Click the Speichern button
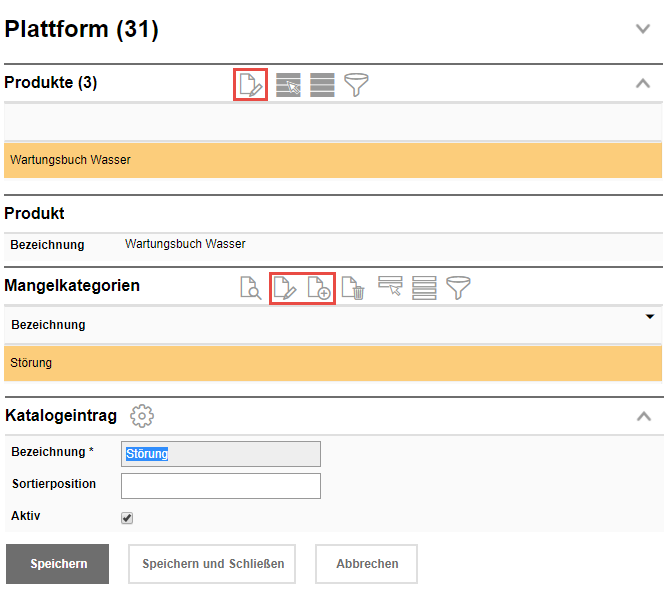 coord(58,564)
